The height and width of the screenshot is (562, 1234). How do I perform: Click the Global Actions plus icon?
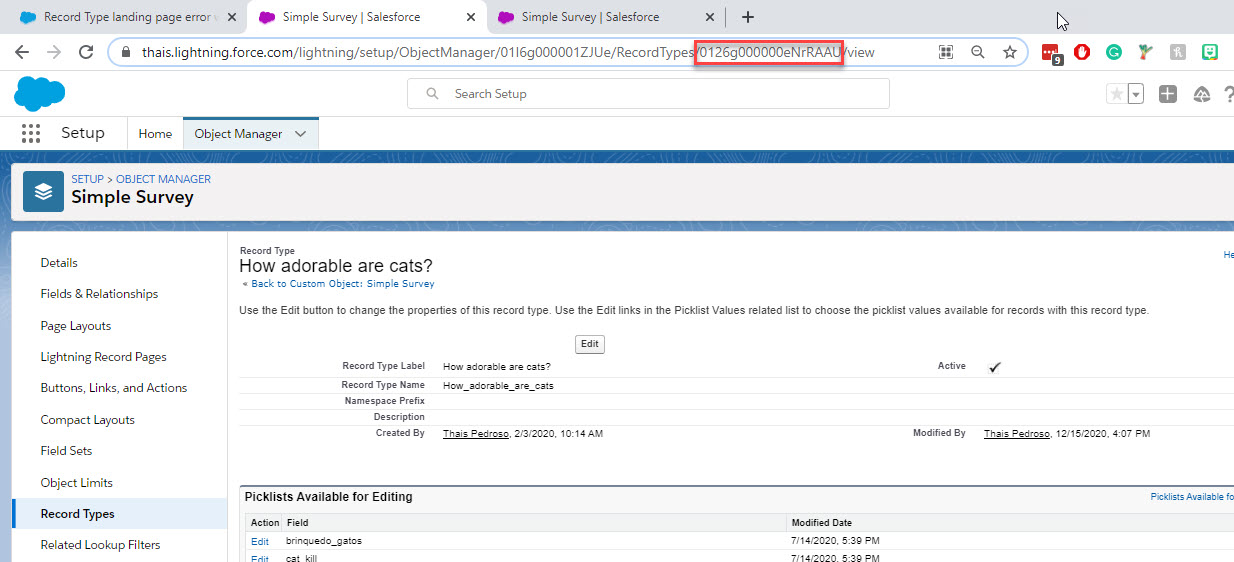(1168, 94)
